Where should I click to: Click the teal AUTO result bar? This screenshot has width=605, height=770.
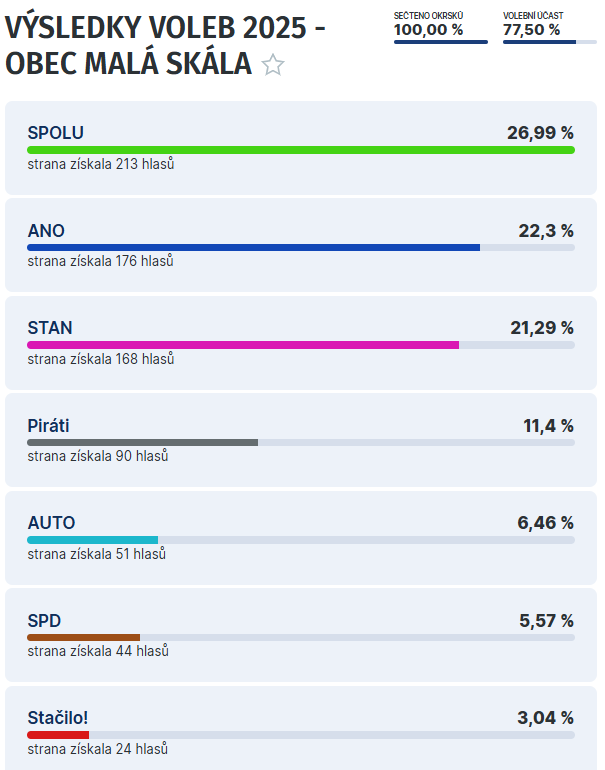point(92,540)
